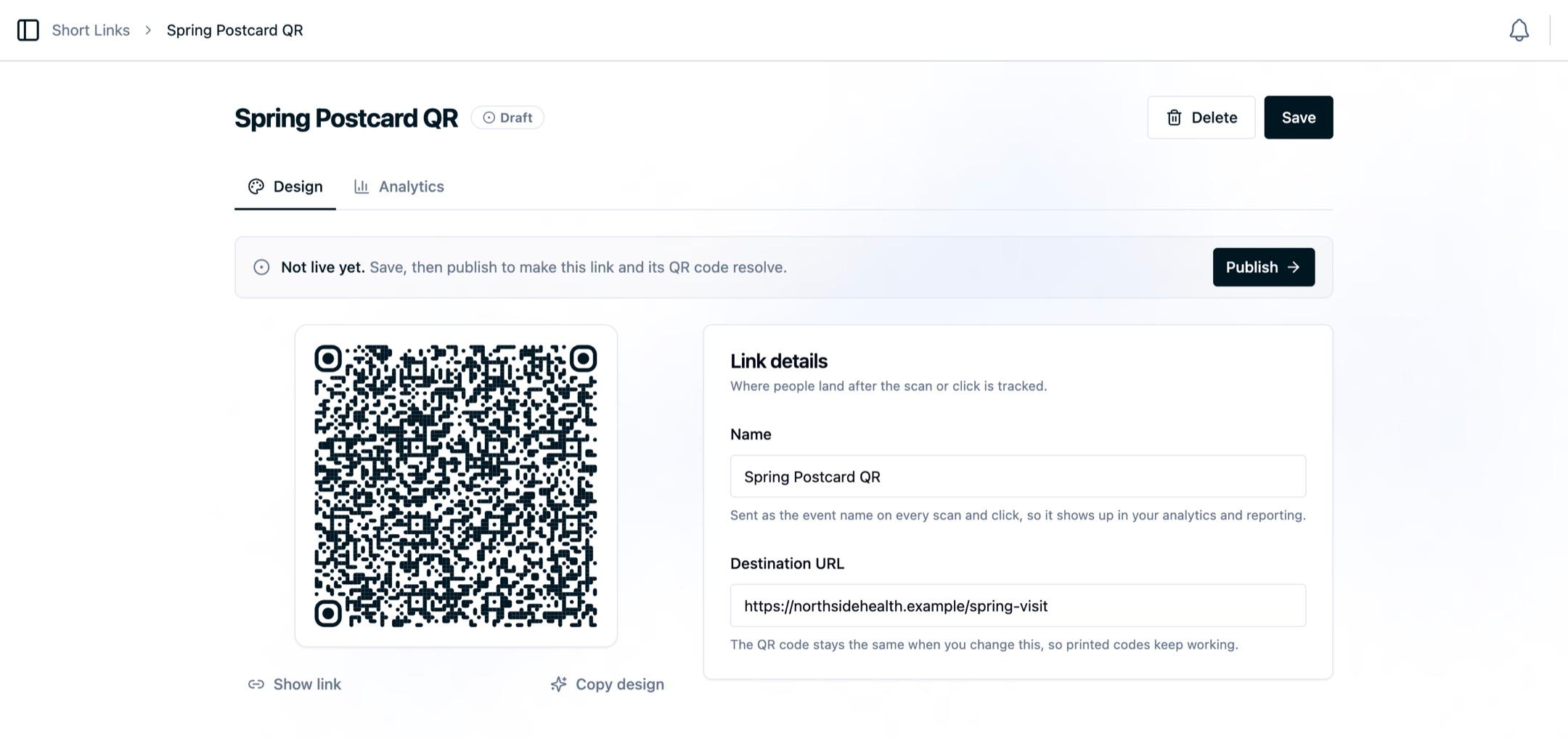This screenshot has width=1568, height=738.
Task: Copy the QR design
Action: (x=607, y=684)
